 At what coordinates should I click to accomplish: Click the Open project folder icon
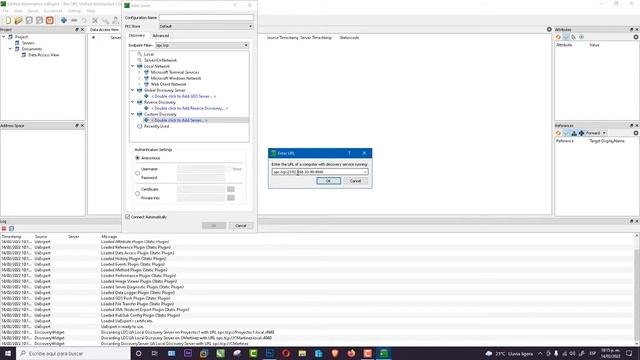pos(18,20)
